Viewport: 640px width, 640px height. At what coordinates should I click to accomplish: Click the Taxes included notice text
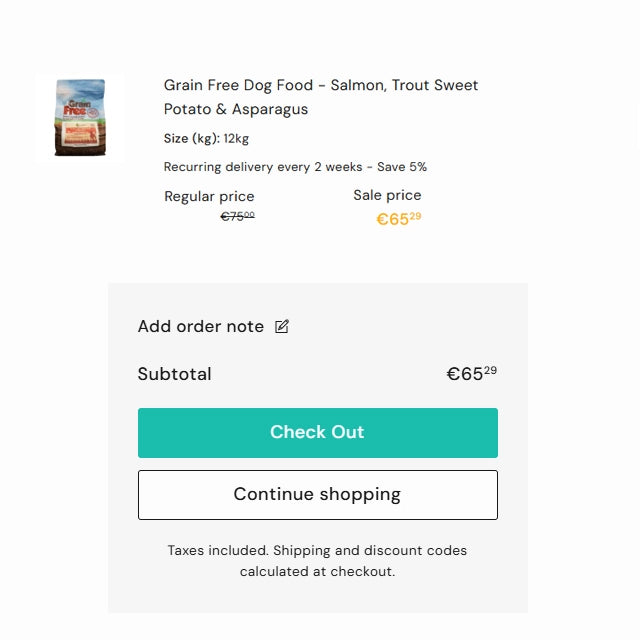[218, 550]
